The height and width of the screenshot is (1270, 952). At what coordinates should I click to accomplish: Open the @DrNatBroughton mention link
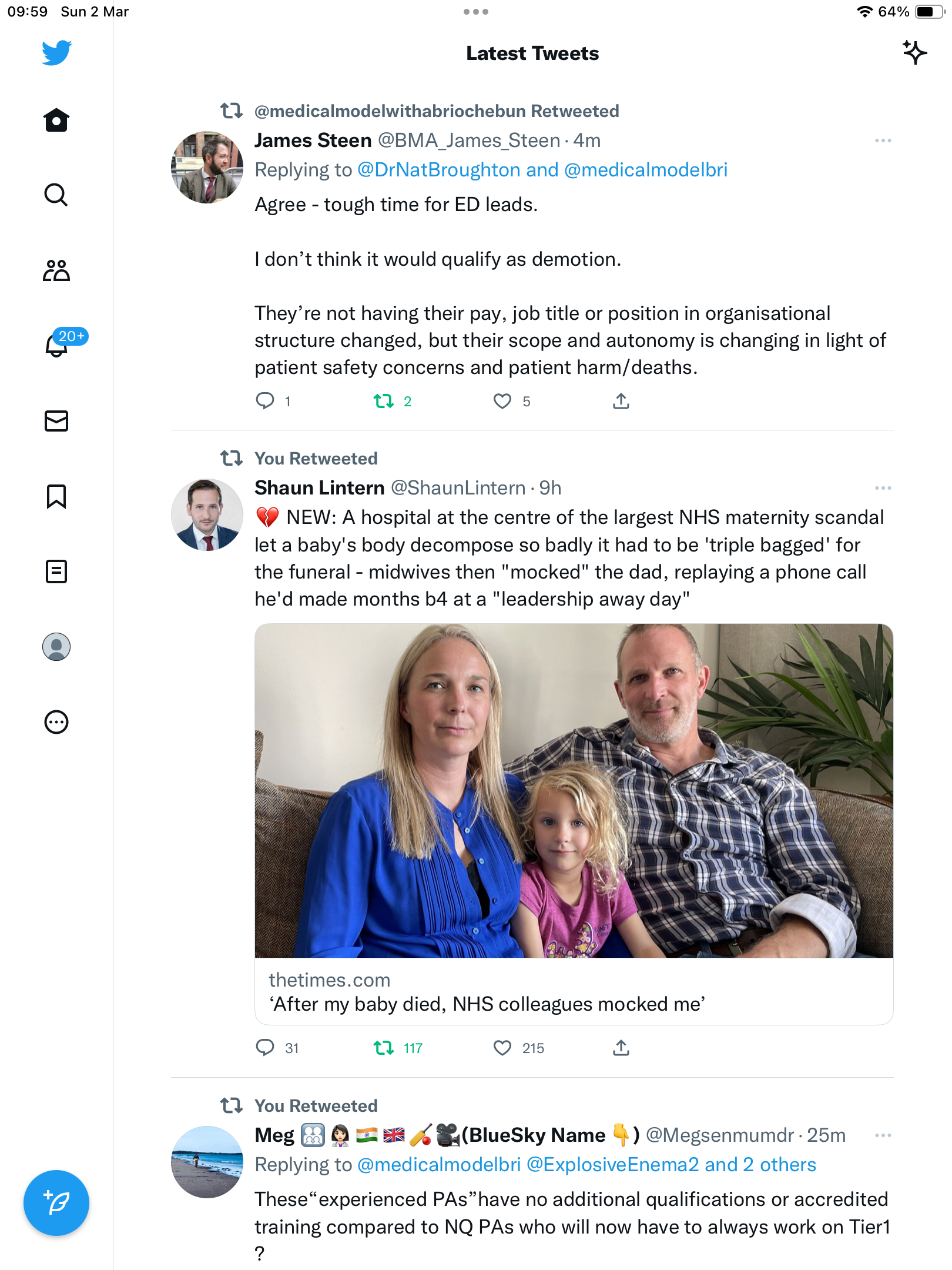[x=439, y=170]
